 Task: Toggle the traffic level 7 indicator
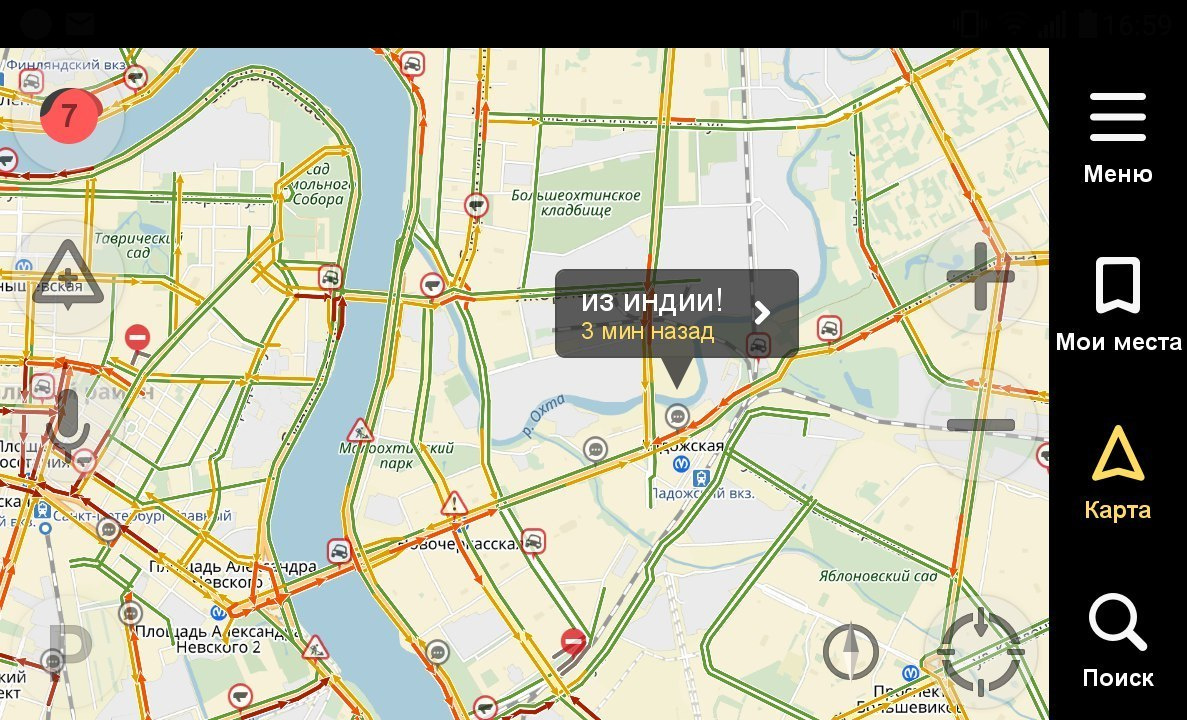click(x=69, y=116)
